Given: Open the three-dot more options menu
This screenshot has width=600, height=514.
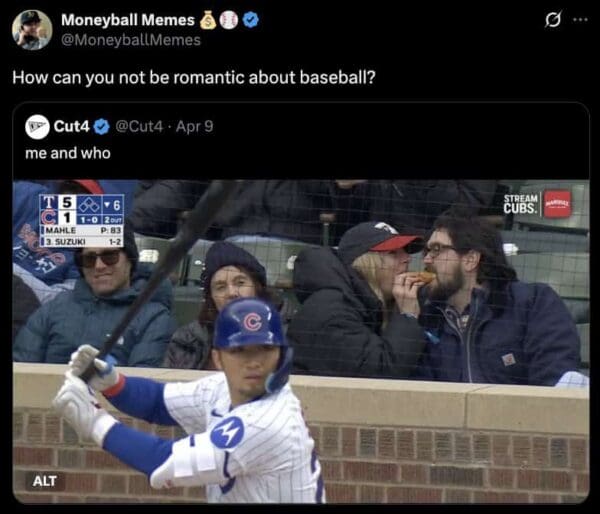Looking at the screenshot, I should pyautogui.click(x=579, y=20).
